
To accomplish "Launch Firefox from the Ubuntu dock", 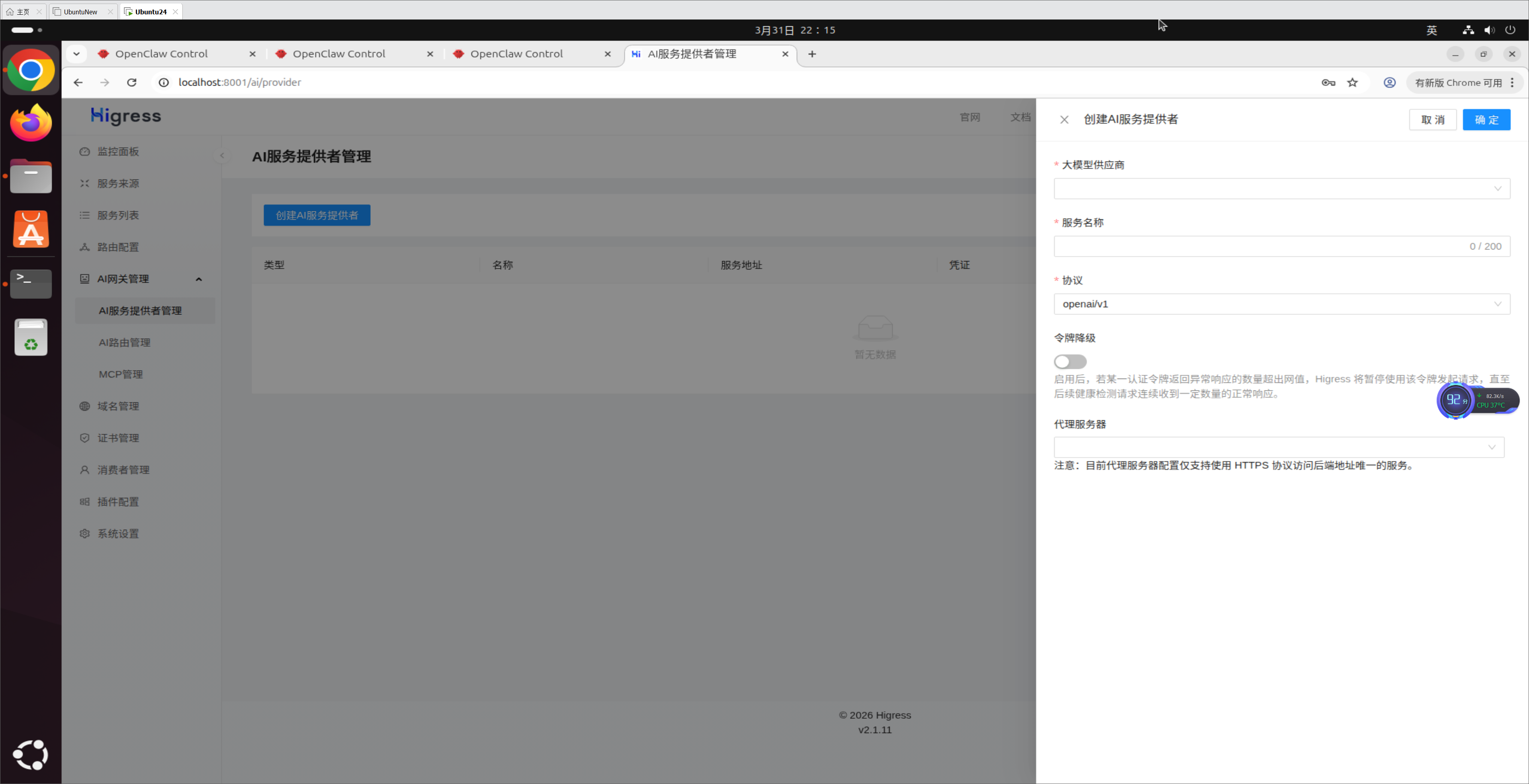I will (31, 123).
